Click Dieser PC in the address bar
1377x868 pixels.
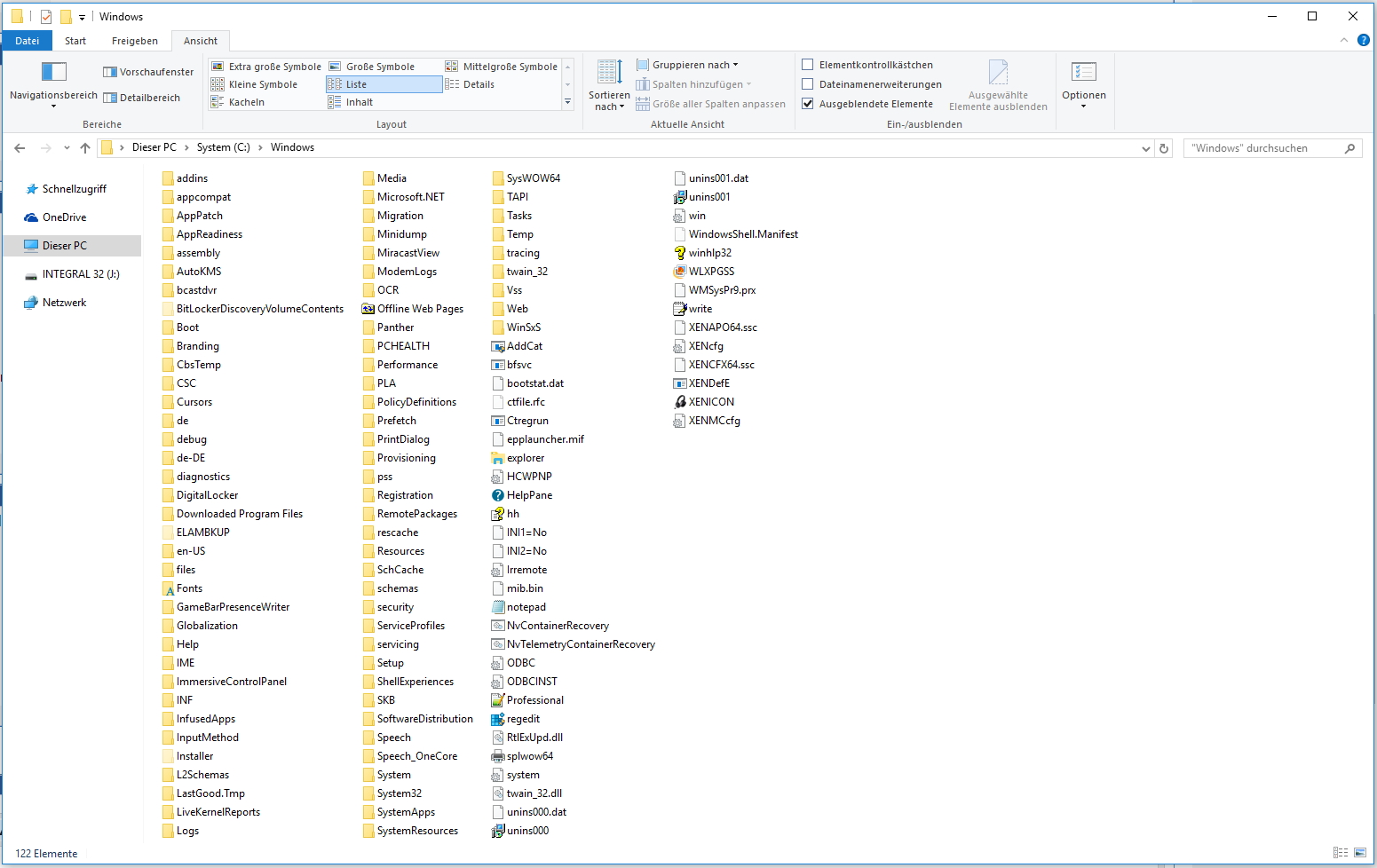[x=154, y=147]
